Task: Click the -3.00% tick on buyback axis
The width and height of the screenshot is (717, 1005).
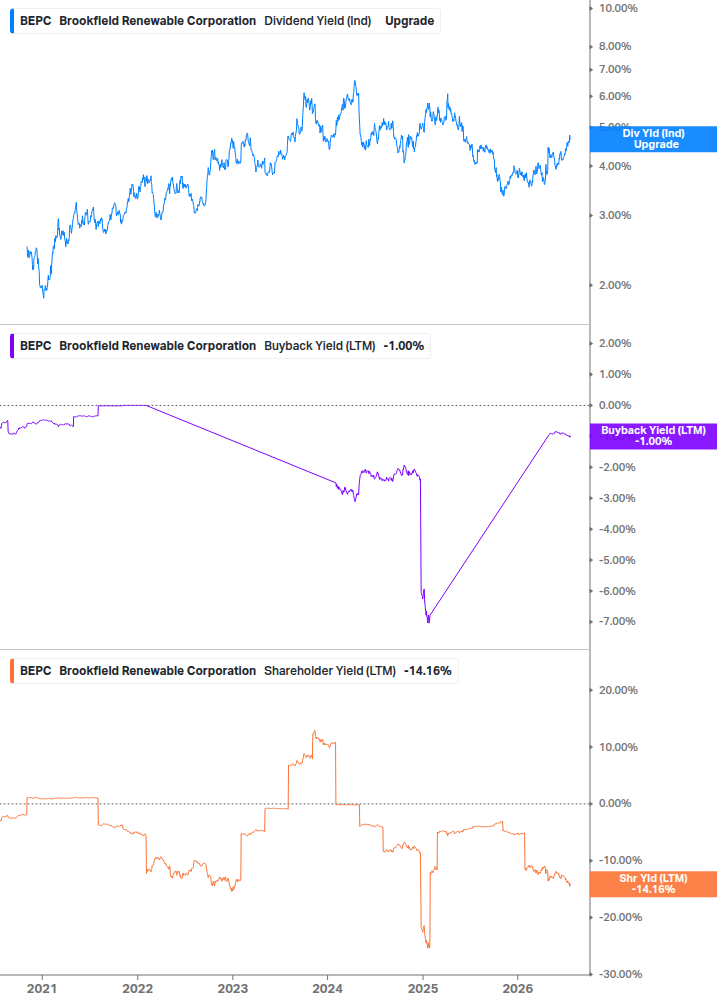Action: point(616,498)
